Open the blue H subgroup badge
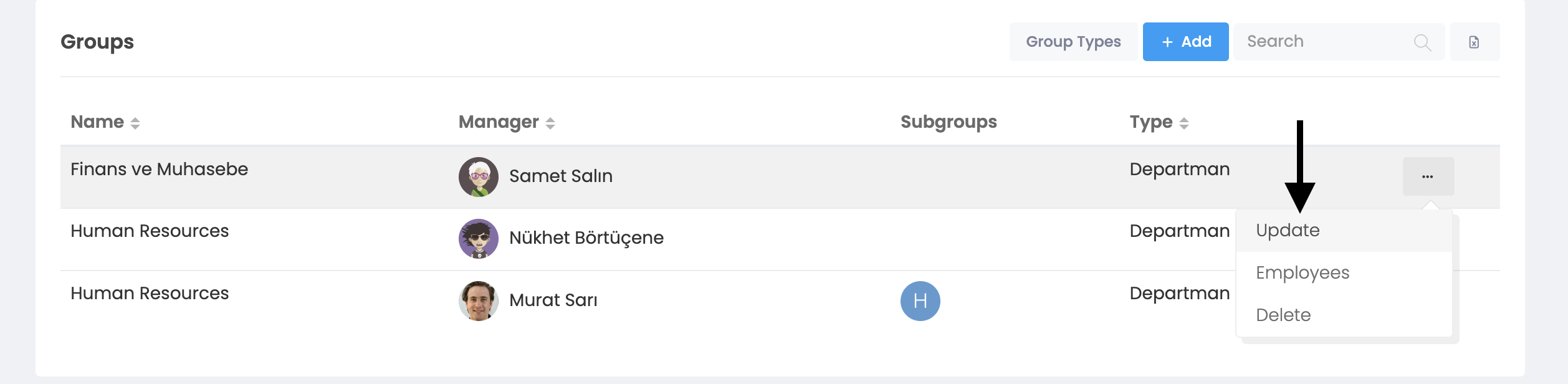The image size is (1568, 384). pyautogui.click(x=920, y=300)
